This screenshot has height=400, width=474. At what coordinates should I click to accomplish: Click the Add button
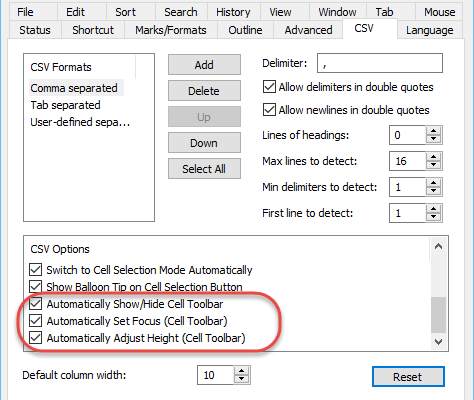click(204, 65)
